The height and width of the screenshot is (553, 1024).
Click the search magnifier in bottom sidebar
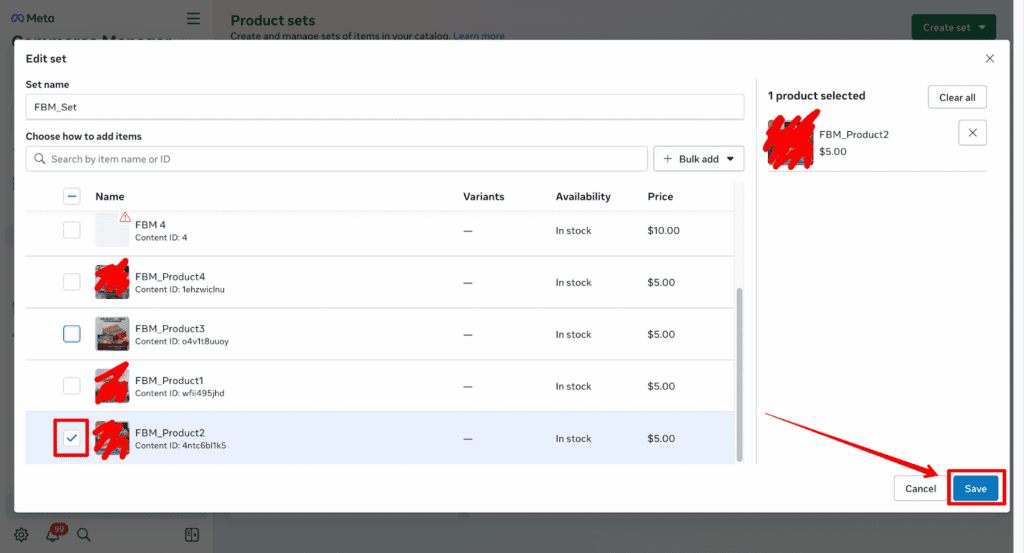84,535
